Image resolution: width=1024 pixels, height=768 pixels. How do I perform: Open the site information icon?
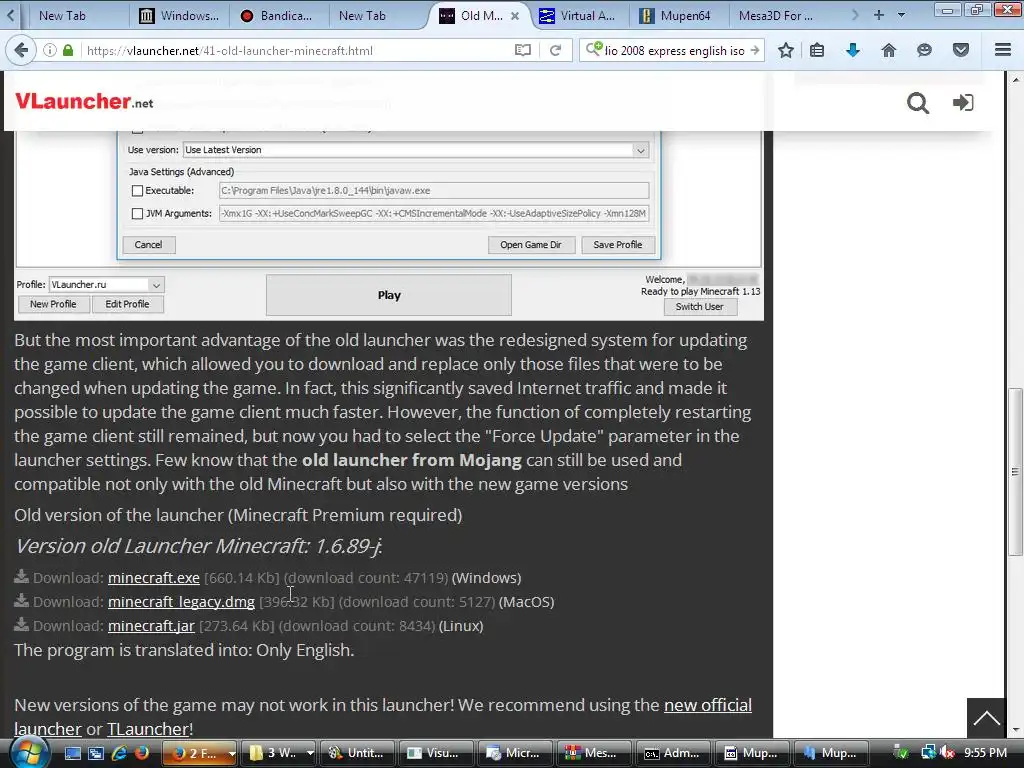50,50
